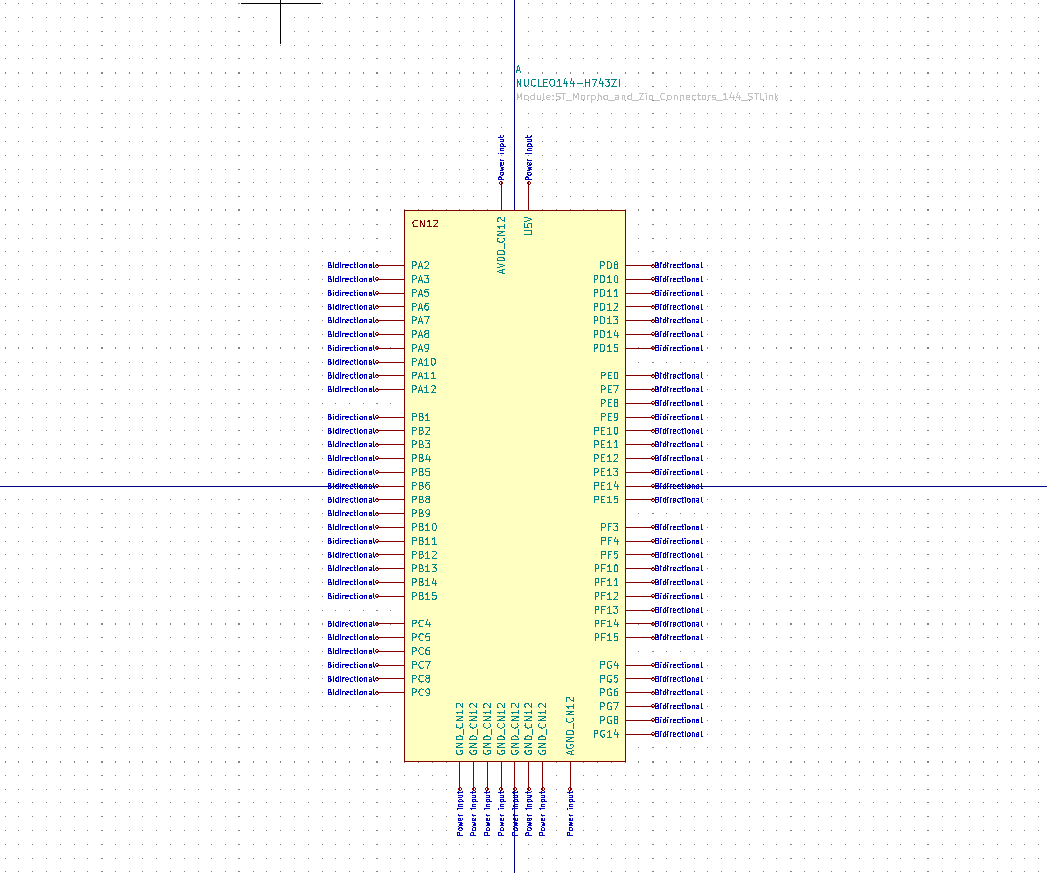Select pin PC9 on the left column
Screen dimensions: 1047x873
(419, 691)
